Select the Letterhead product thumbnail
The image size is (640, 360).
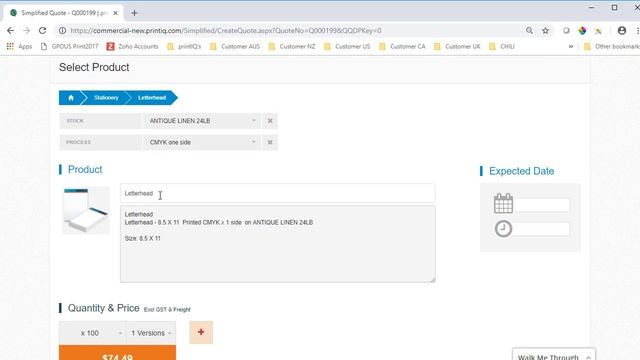point(86,210)
